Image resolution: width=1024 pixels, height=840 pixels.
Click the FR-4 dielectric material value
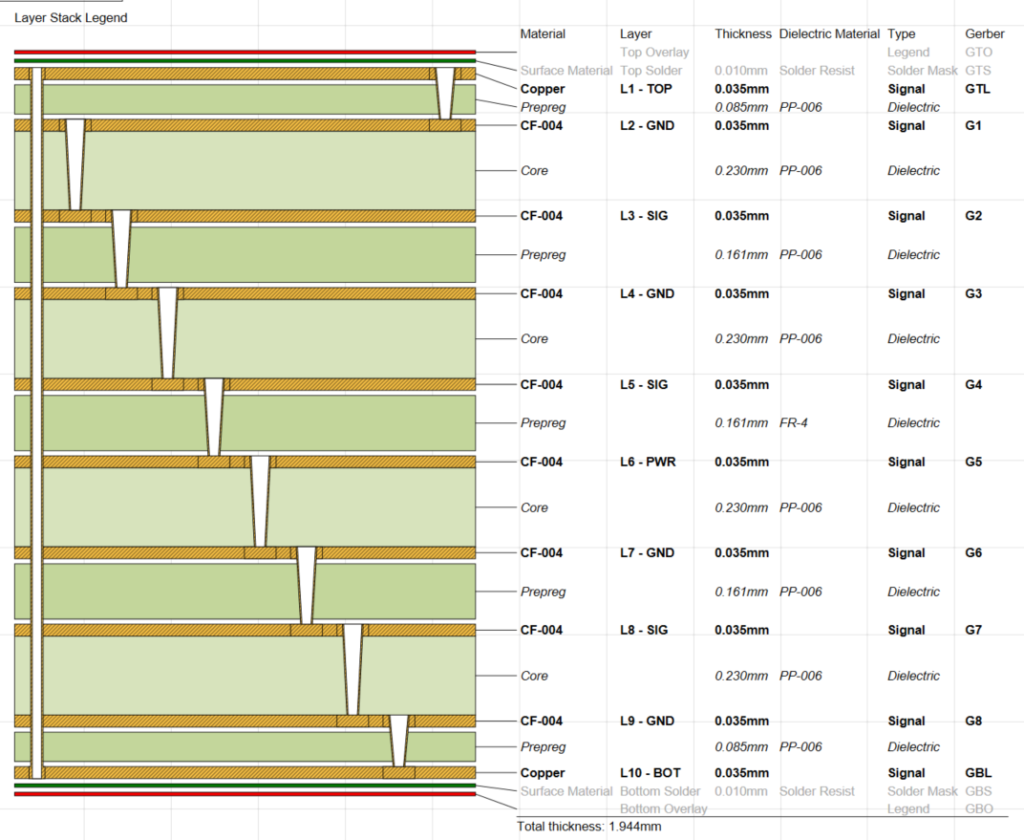[793, 423]
